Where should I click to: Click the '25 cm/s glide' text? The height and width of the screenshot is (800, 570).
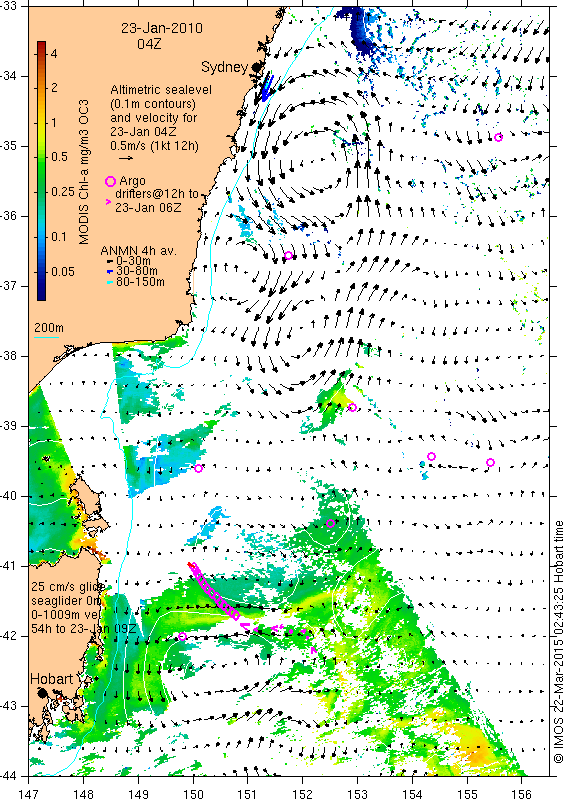pyautogui.click(x=68, y=587)
